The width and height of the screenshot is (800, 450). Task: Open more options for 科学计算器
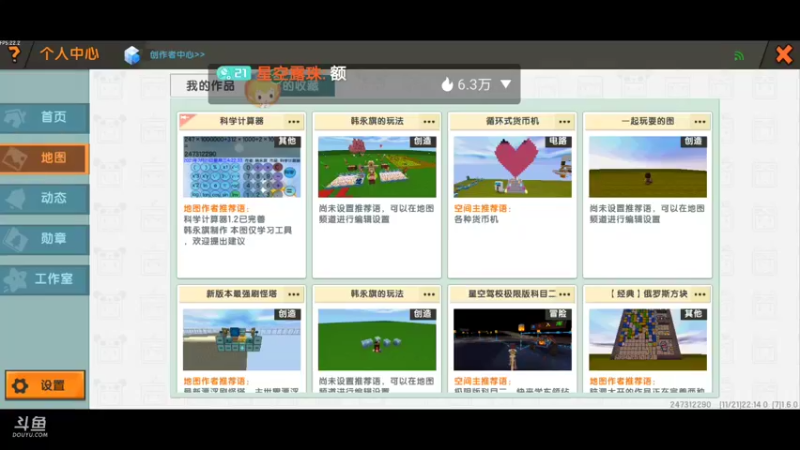point(293,121)
